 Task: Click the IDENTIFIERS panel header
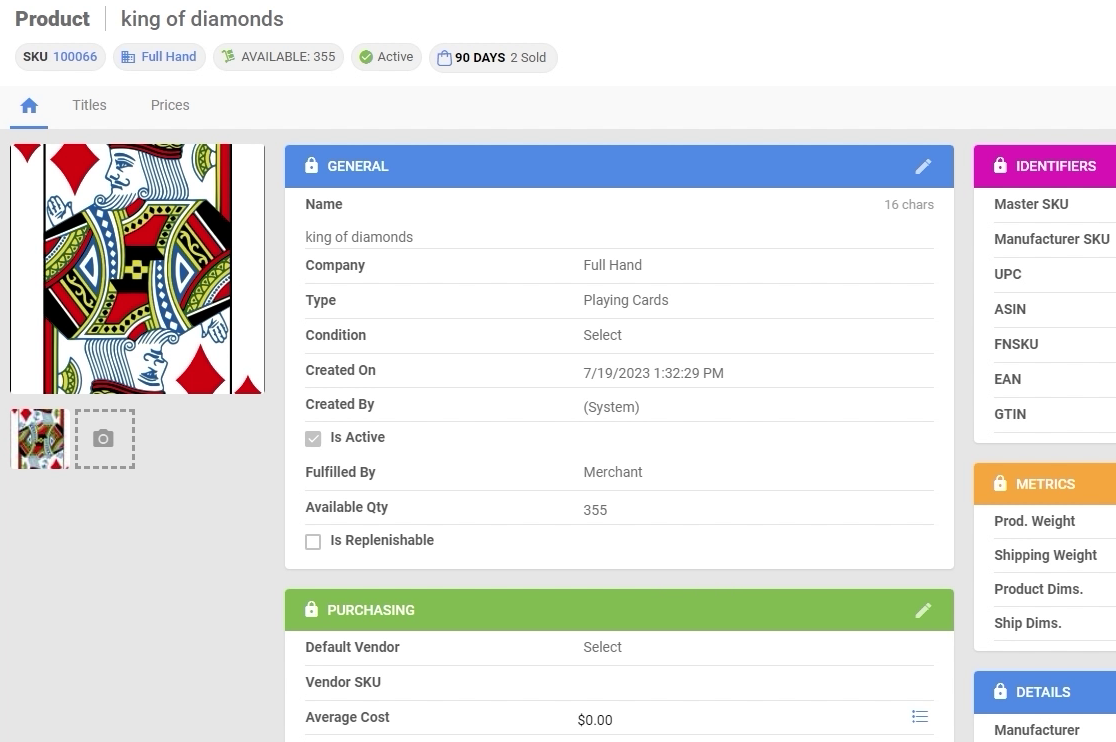pyautogui.click(x=1045, y=166)
